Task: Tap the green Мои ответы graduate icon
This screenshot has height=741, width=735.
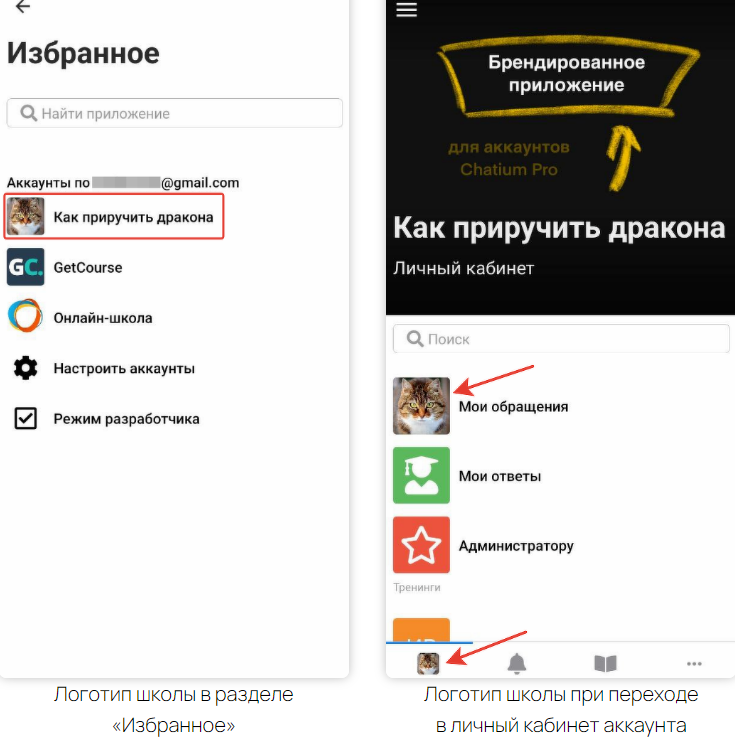Action: point(421,475)
